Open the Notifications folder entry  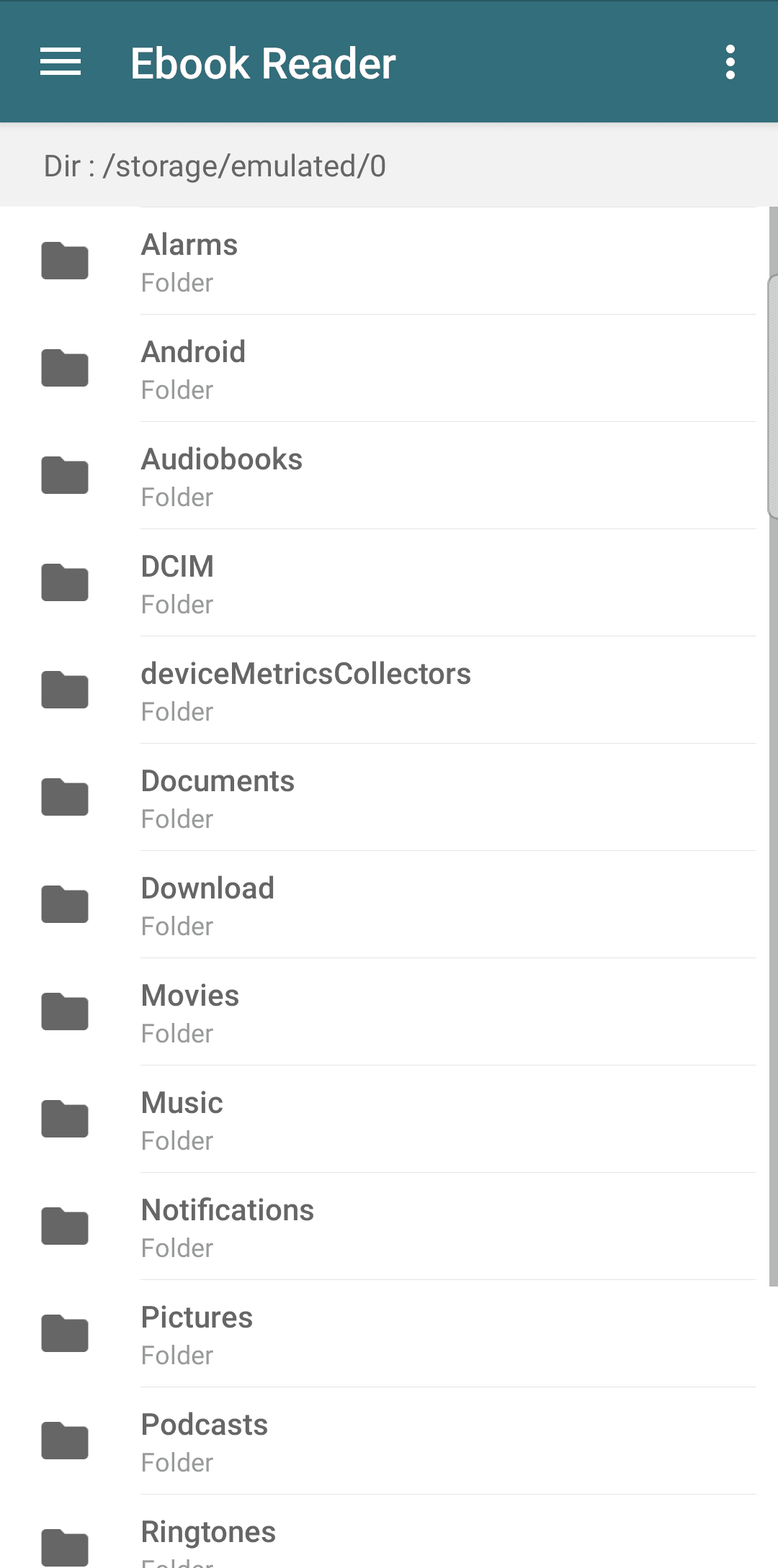[228, 1226]
